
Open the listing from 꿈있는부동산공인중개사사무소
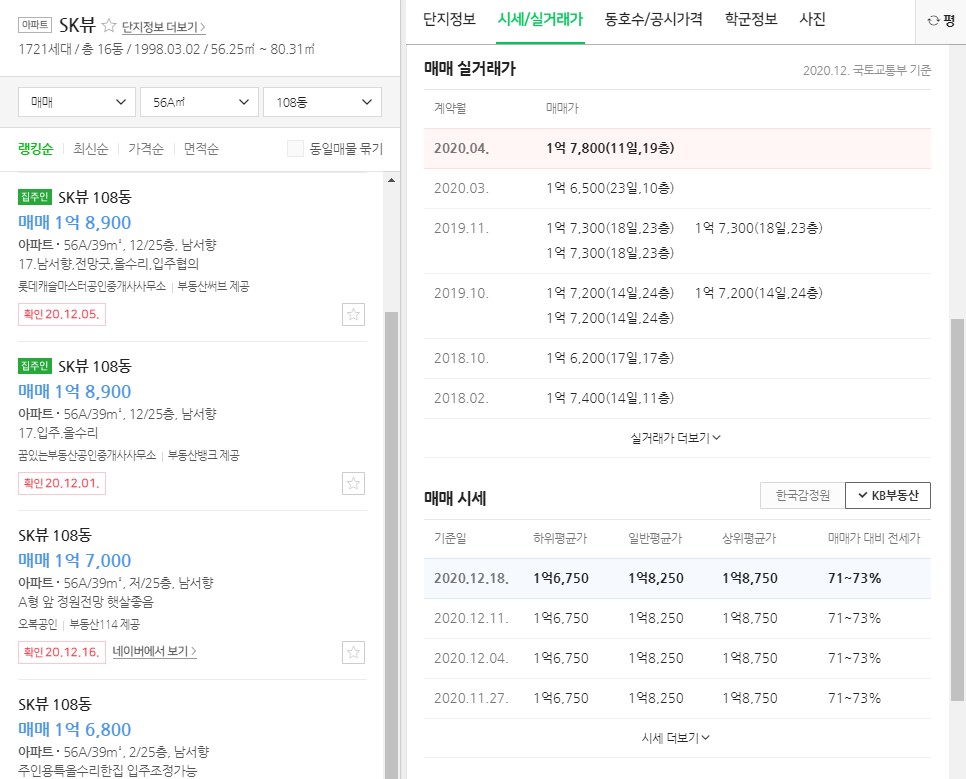[x=193, y=426]
